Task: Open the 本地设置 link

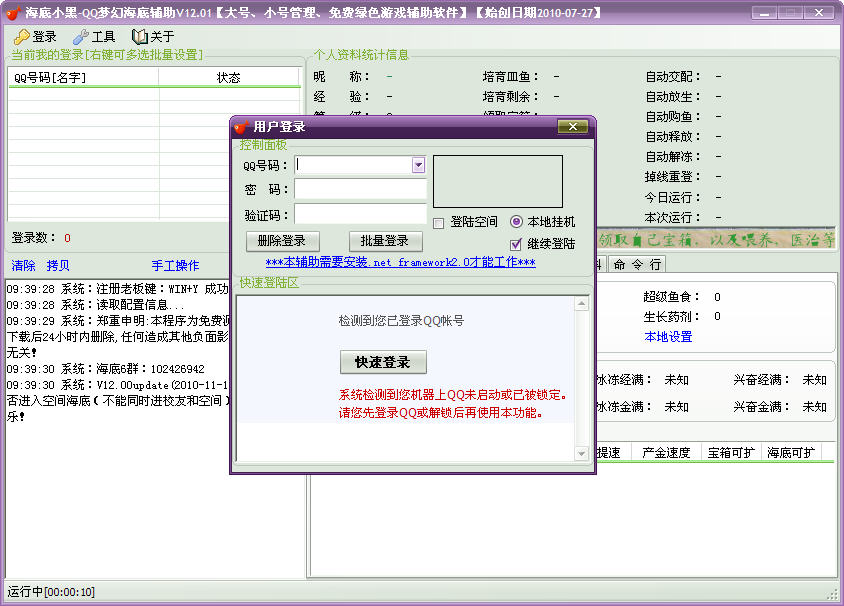Action: (x=668, y=337)
